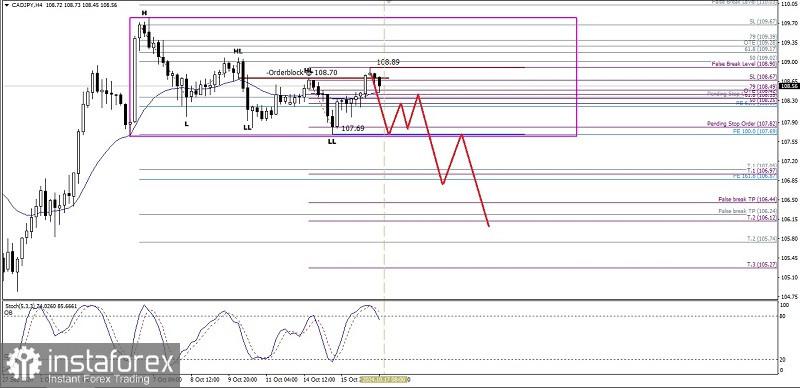Image resolution: width=800 pixels, height=388 pixels.
Task: Click the 104.75 price axis value
Action: (x=790, y=296)
